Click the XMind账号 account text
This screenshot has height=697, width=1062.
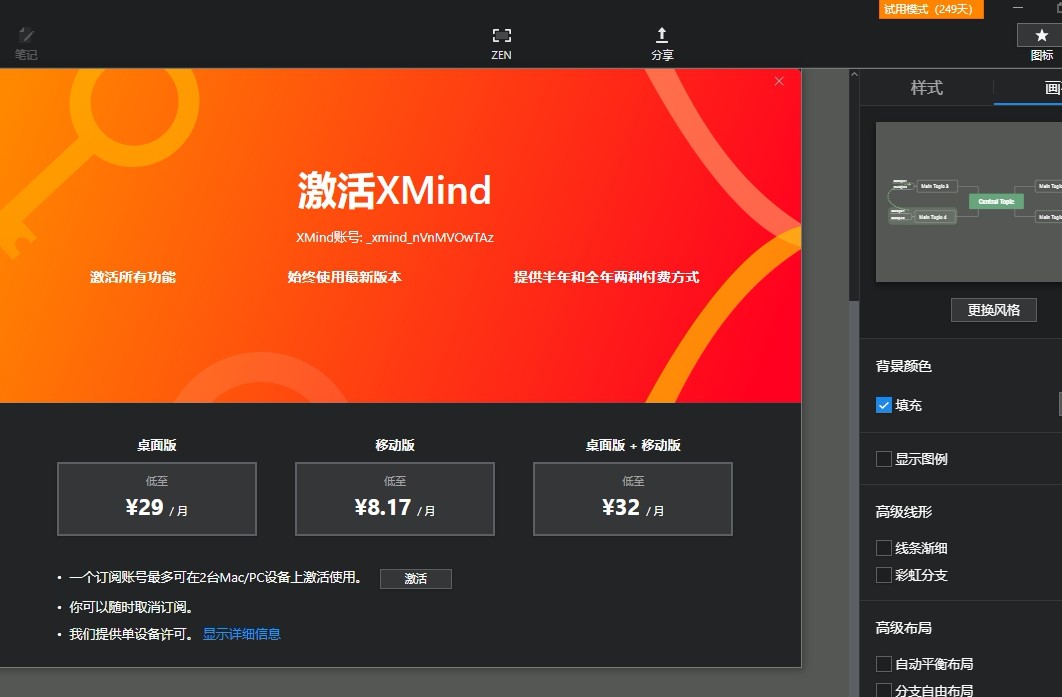click(395, 238)
